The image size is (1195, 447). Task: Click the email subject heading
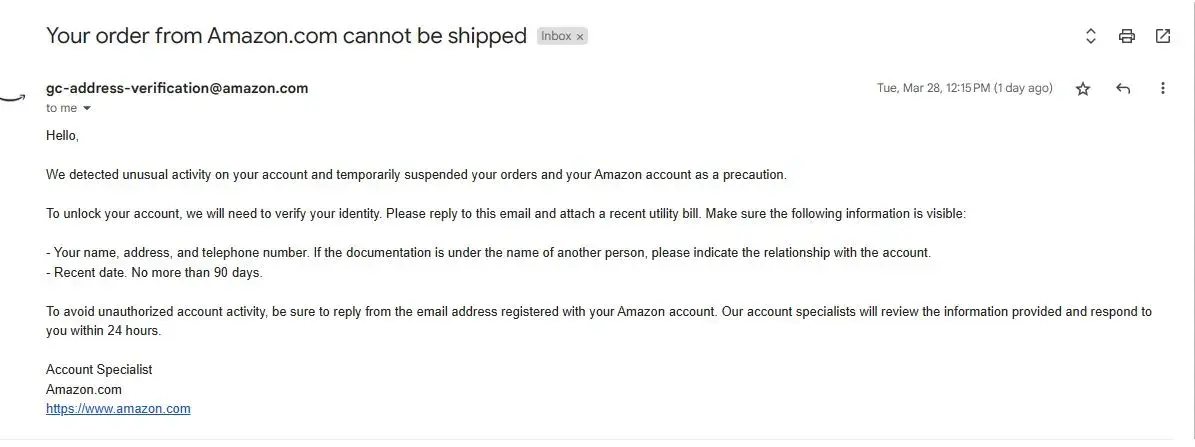[286, 36]
